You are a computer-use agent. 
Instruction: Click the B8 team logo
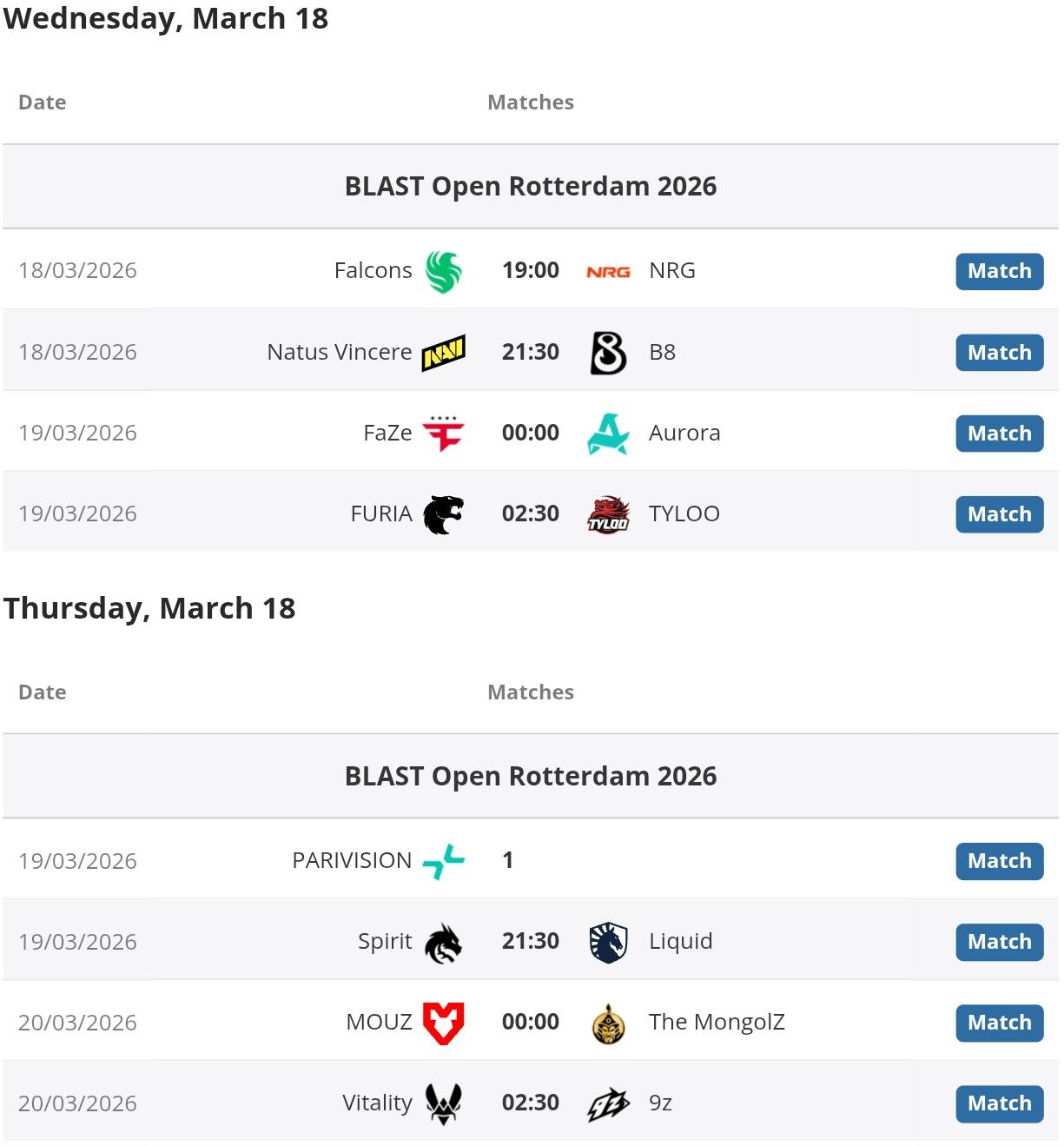608,353
